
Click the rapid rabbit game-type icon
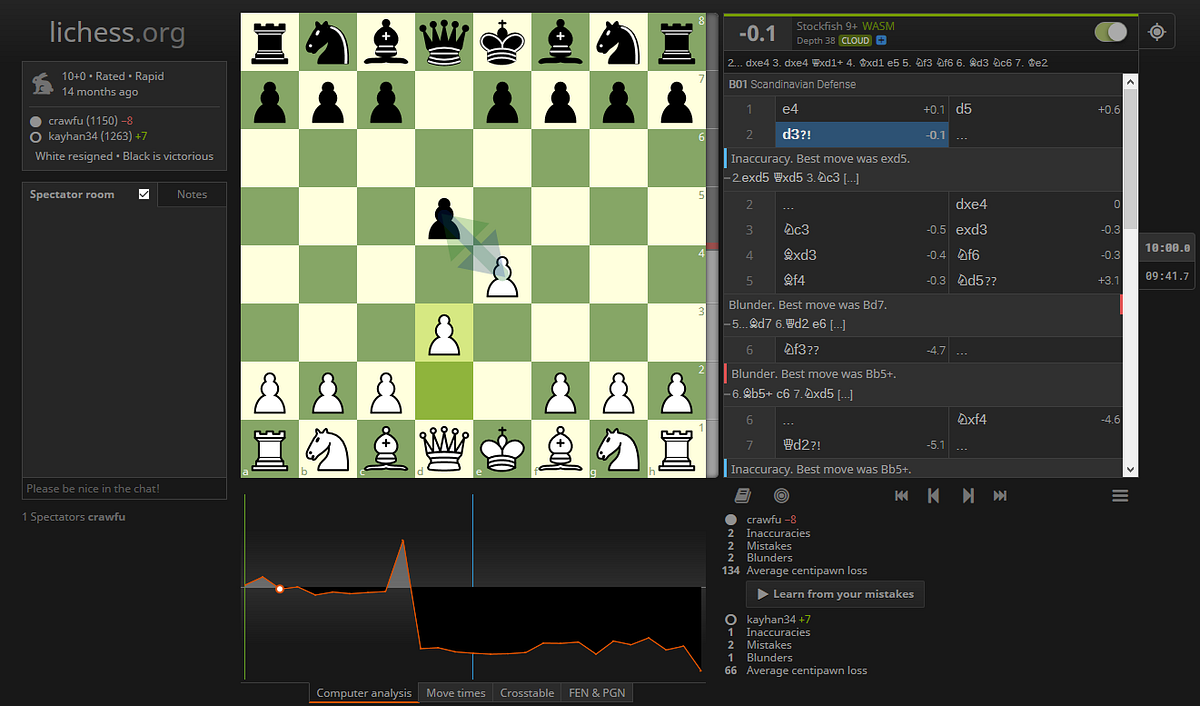click(x=43, y=84)
